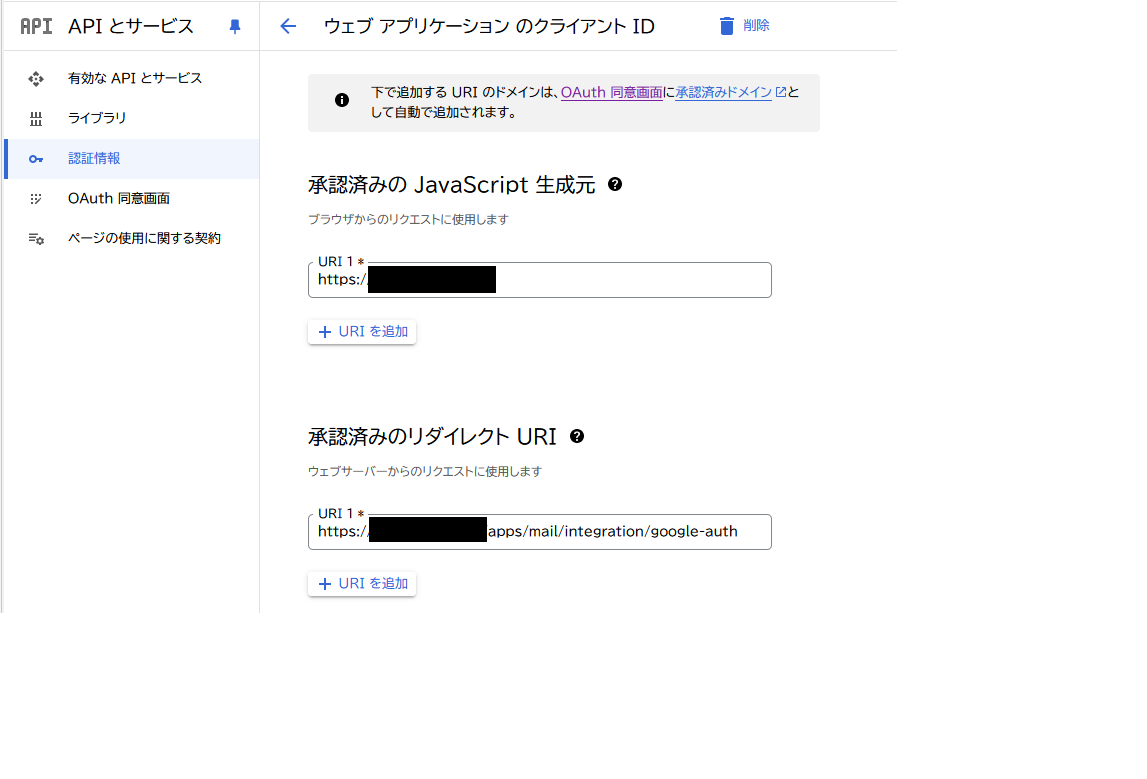Open help for 承認済みの JavaScript 生成元

coord(615,184)
